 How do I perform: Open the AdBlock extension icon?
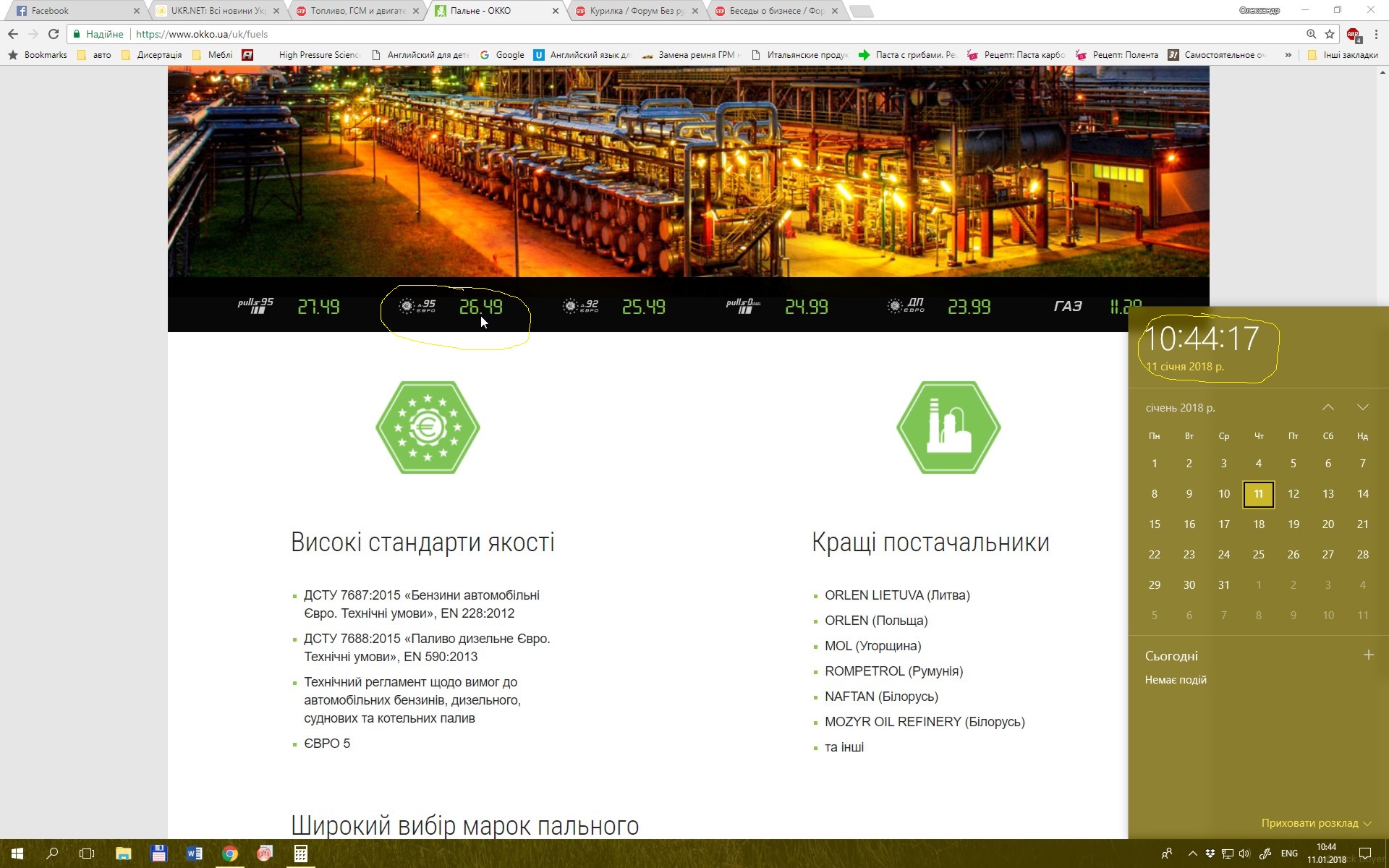tap(1353, 34)
